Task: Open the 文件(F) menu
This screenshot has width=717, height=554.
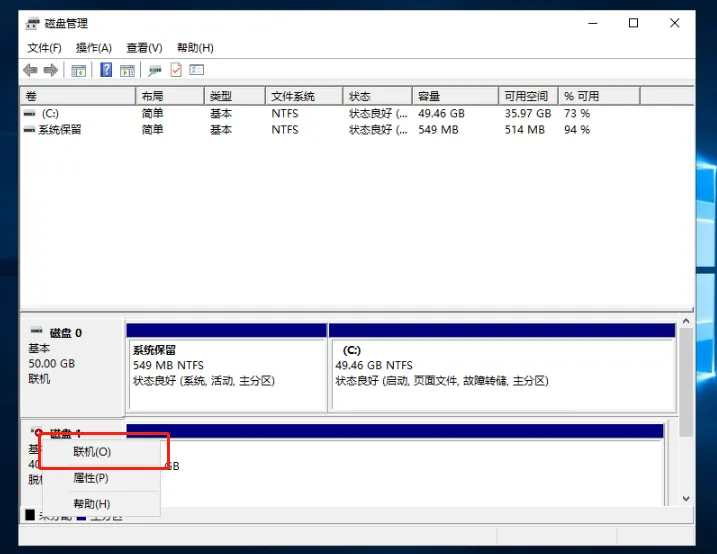Action: pos(44,48)
